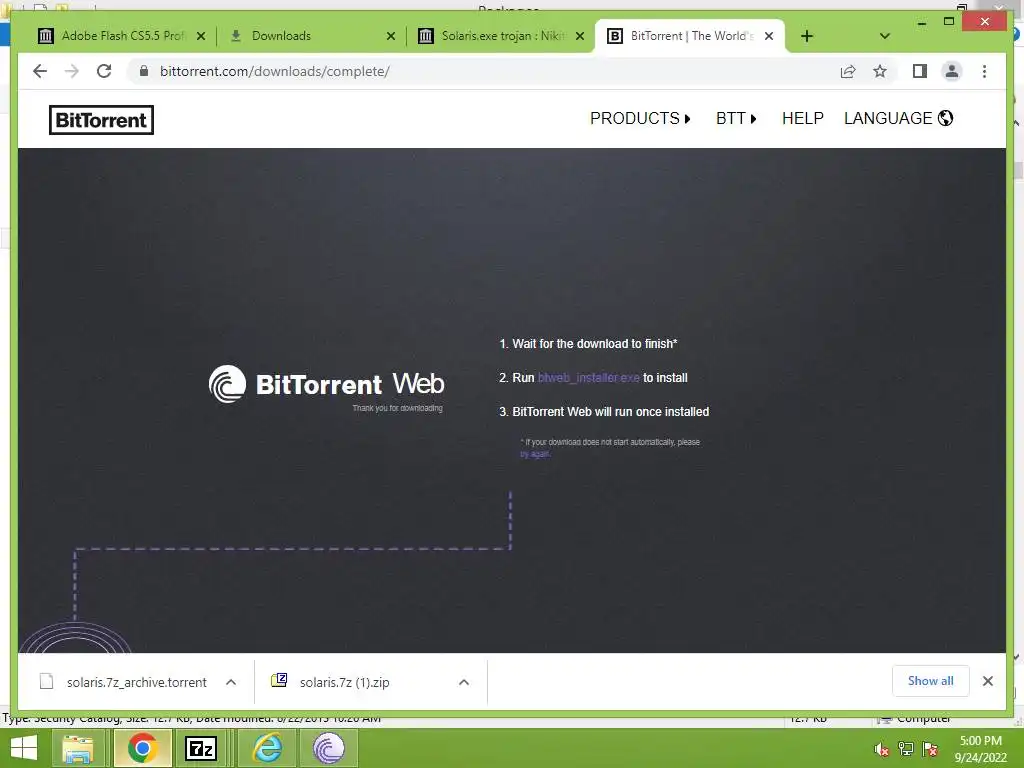Close the BitTorrent tab
1024x768 pixels.
pos(769,36)
